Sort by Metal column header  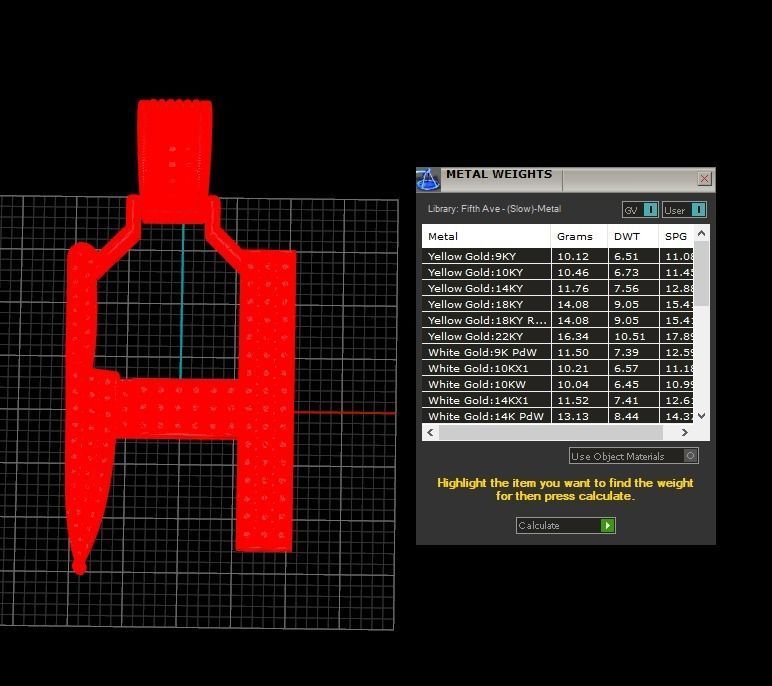486,236
